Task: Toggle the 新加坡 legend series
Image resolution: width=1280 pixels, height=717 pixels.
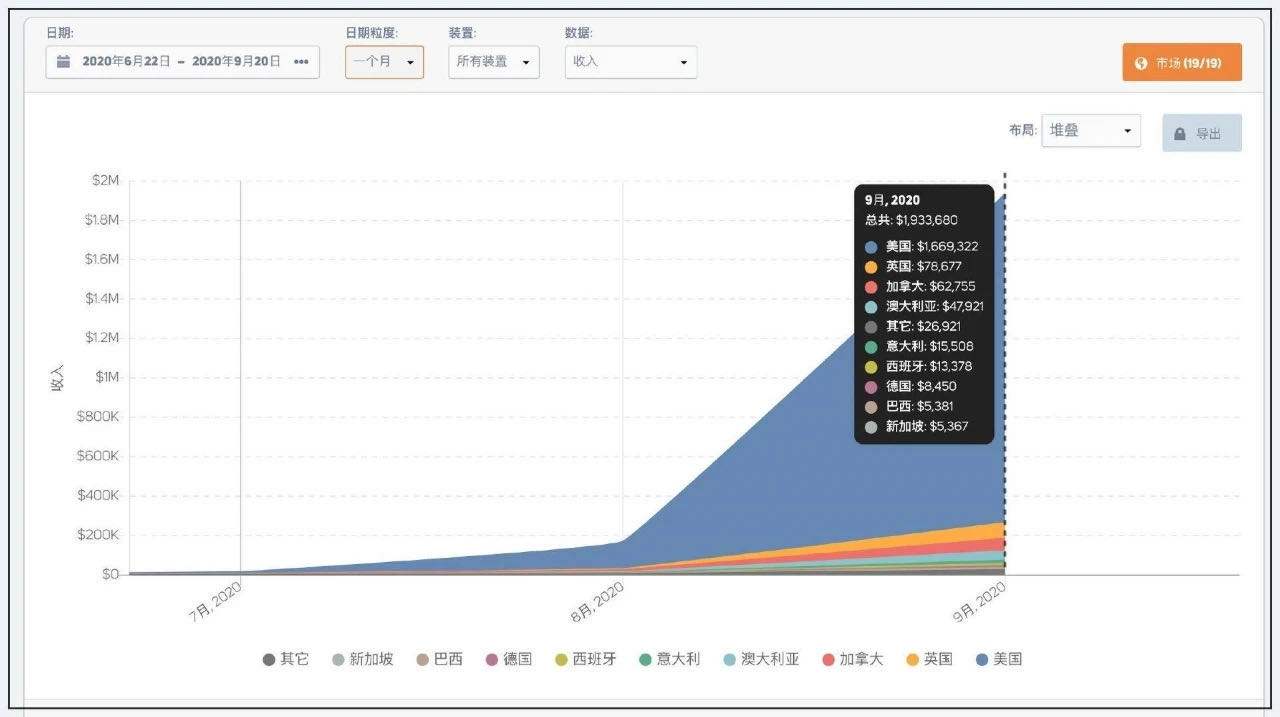Action: [x=363, y=659]
